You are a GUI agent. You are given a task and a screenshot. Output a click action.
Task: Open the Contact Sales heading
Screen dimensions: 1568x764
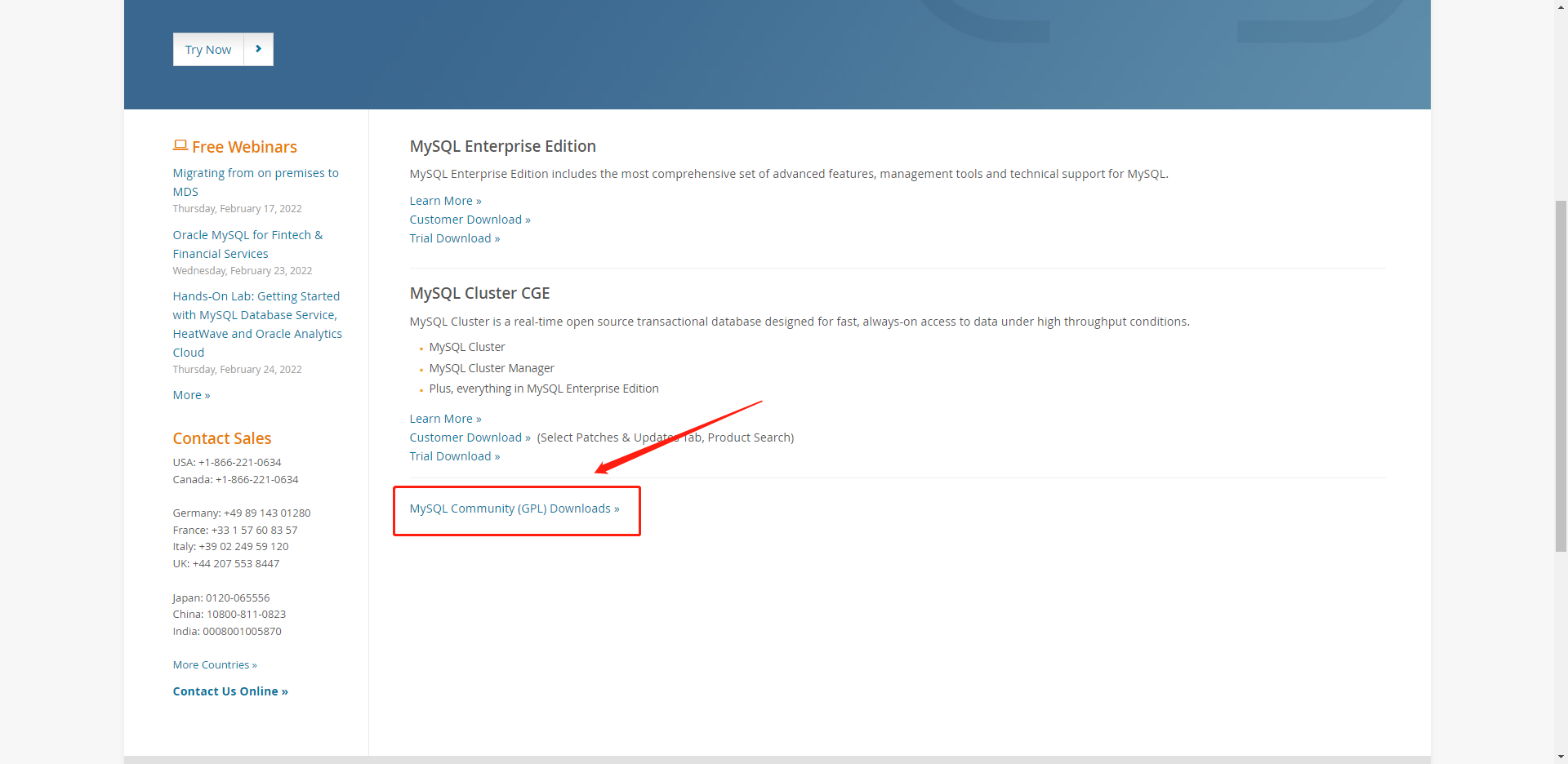point(222,438)
